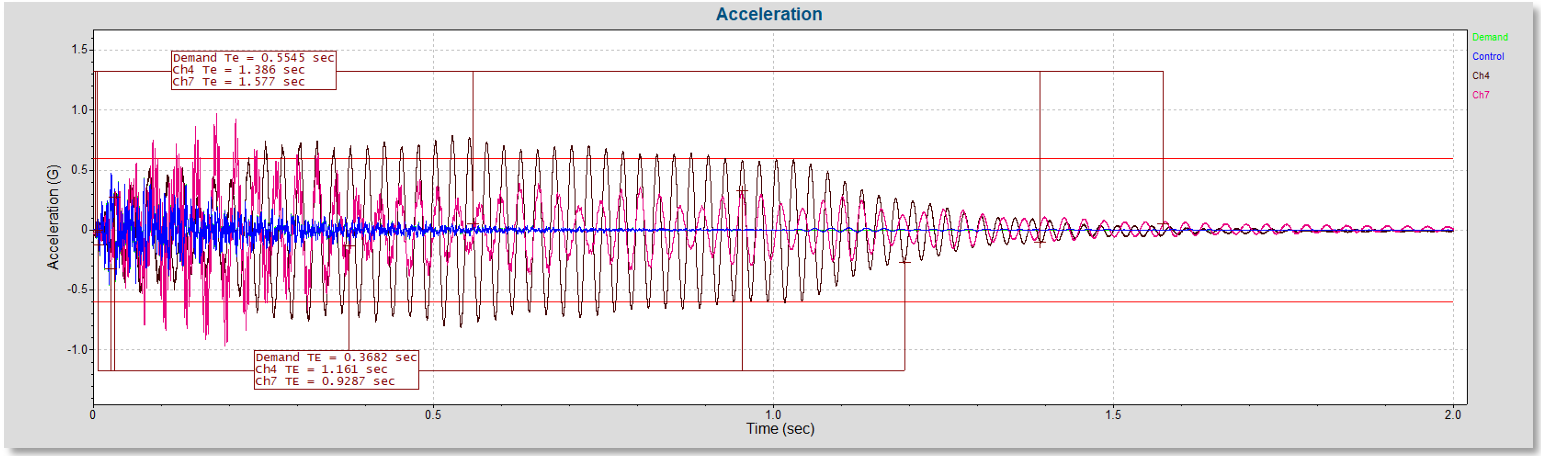Click the 2.0 tick label on time axis
This screenshot has height=456, width=1541.
click(1454, 413)
